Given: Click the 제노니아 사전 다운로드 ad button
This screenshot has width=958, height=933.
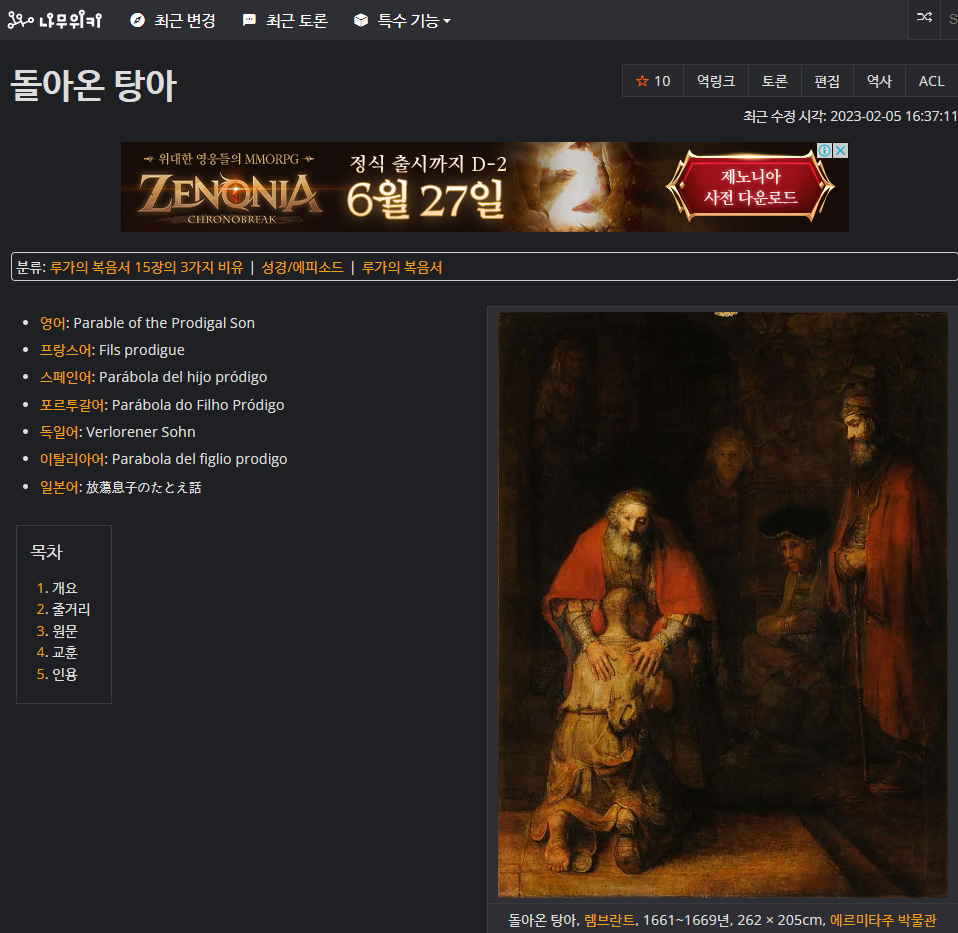Looking at the screenshot, I should pyautogui.click(x=750, y=187).
